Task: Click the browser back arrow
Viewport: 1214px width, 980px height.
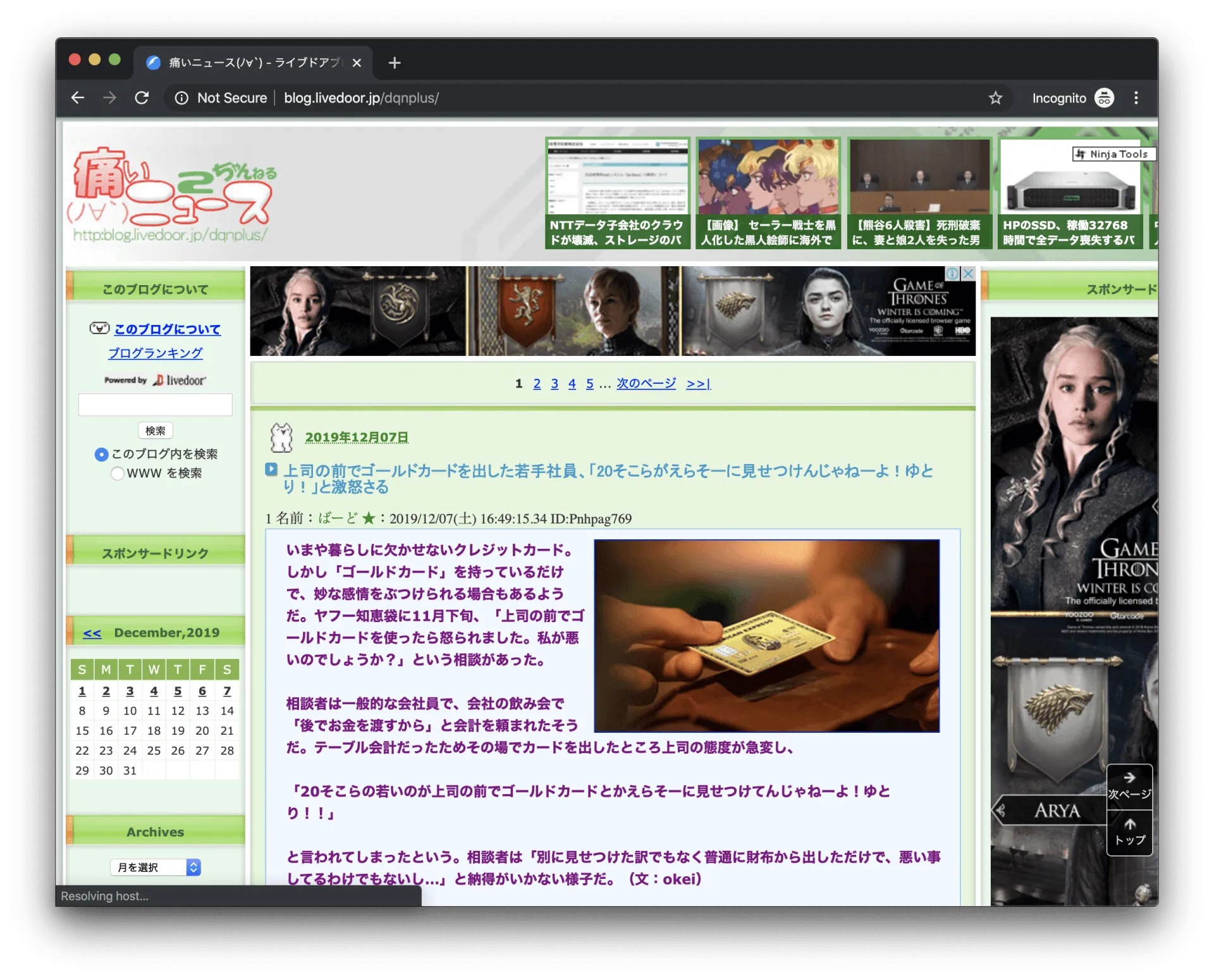Action: coord(78,98)
